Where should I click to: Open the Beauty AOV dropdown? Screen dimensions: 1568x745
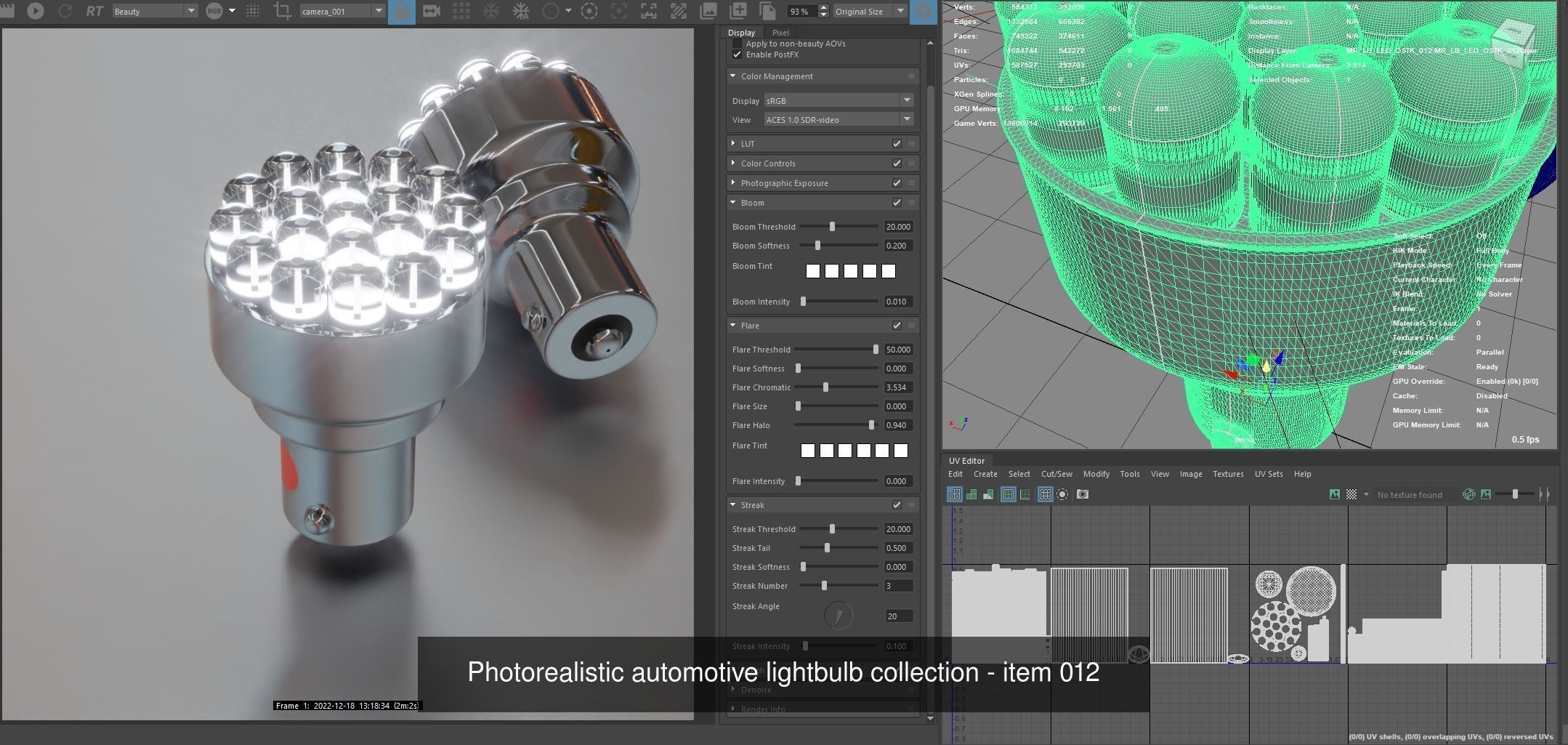(154, 11)
